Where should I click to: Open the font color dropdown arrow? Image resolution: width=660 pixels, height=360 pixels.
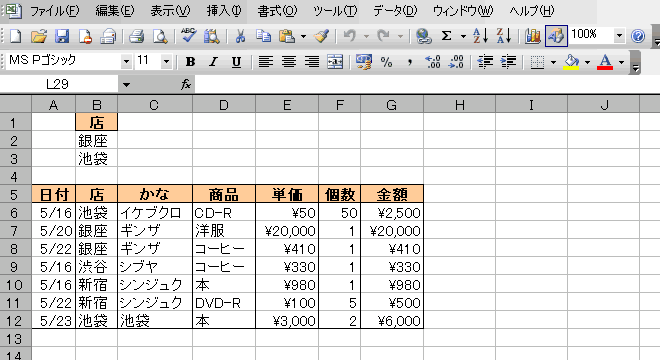[x=621, y=62]
